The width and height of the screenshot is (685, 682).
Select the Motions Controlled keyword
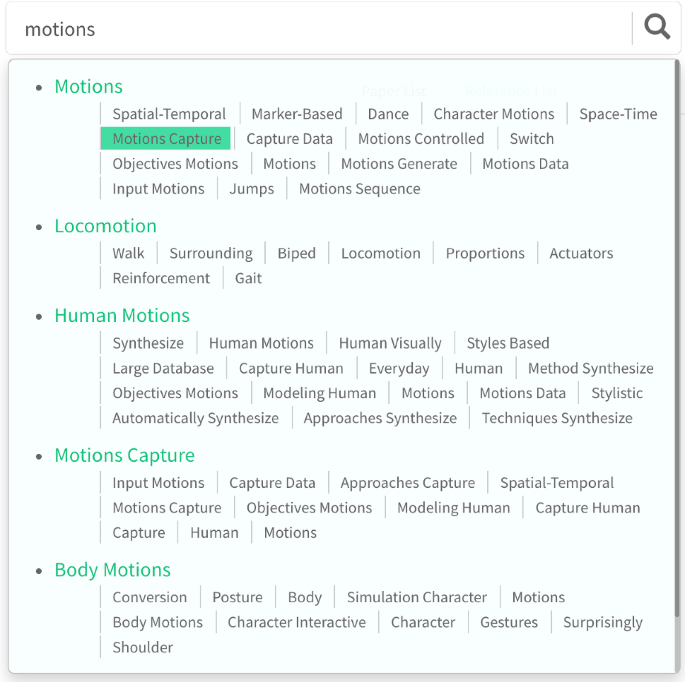[x=421, y=138]
